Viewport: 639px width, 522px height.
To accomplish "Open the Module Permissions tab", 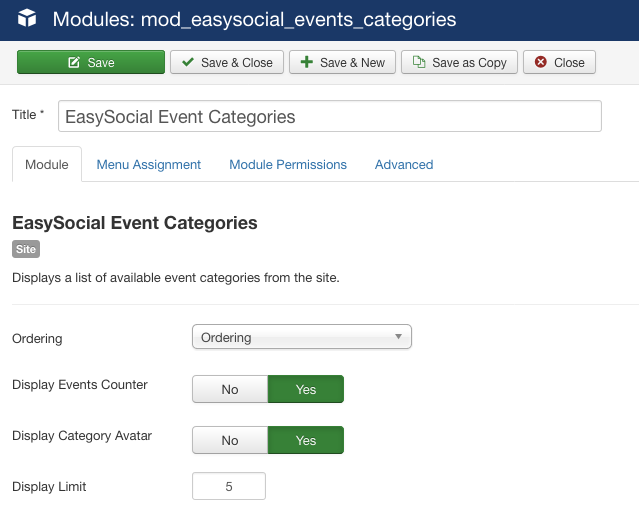I will 288,164.
